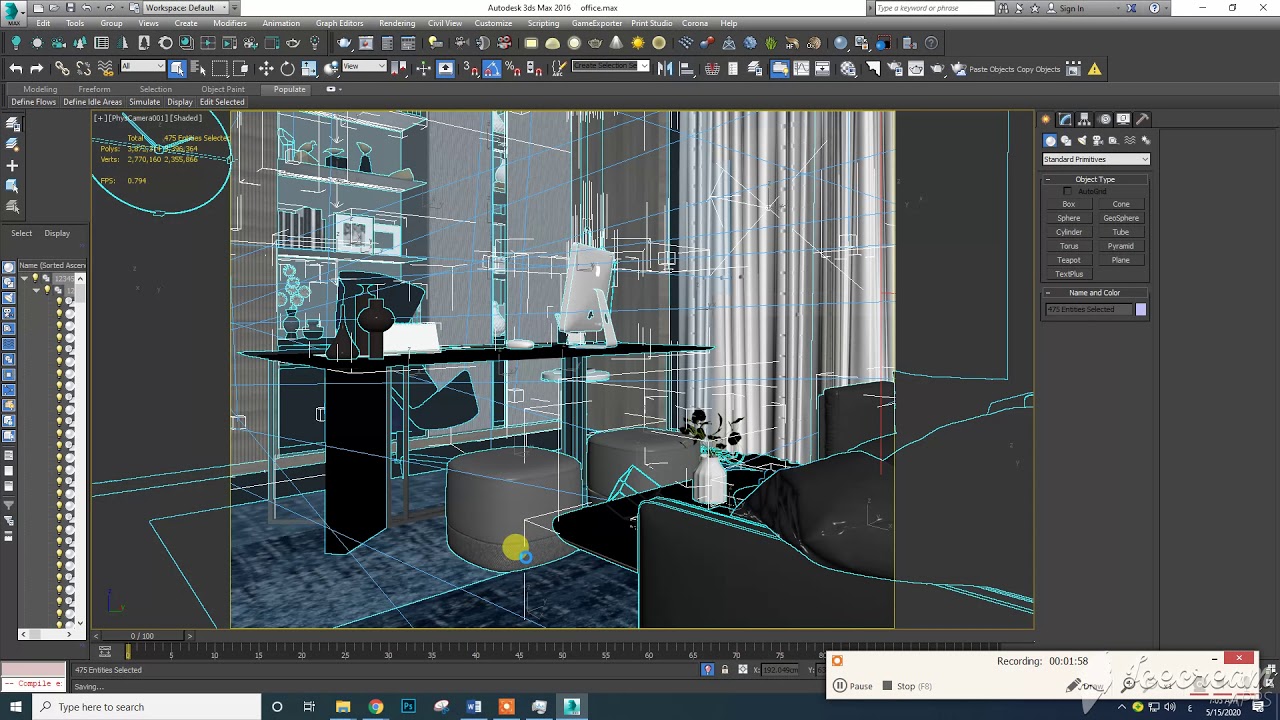Click the Teapot primitive button
Image resolution: width=1280 pixels, height=720 pixels.
(x=1069, y=260)
